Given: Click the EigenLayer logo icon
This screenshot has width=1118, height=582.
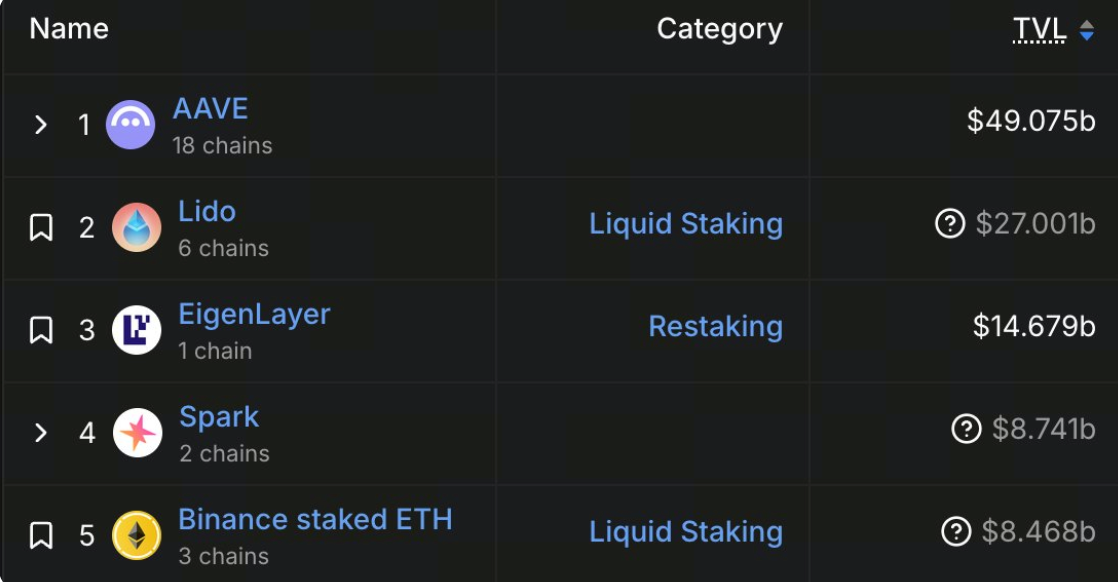Looking at the screenshot, I should 136,330.
